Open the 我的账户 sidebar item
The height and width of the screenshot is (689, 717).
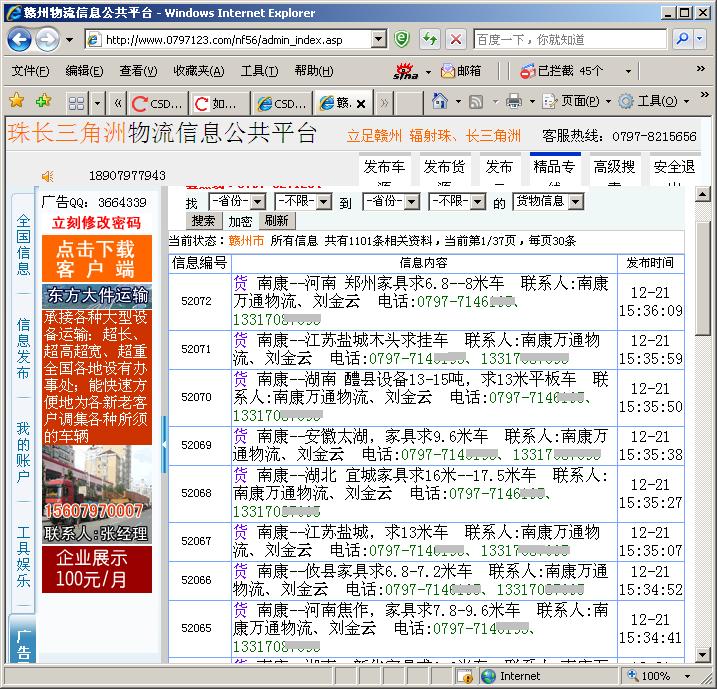(23, 453)
